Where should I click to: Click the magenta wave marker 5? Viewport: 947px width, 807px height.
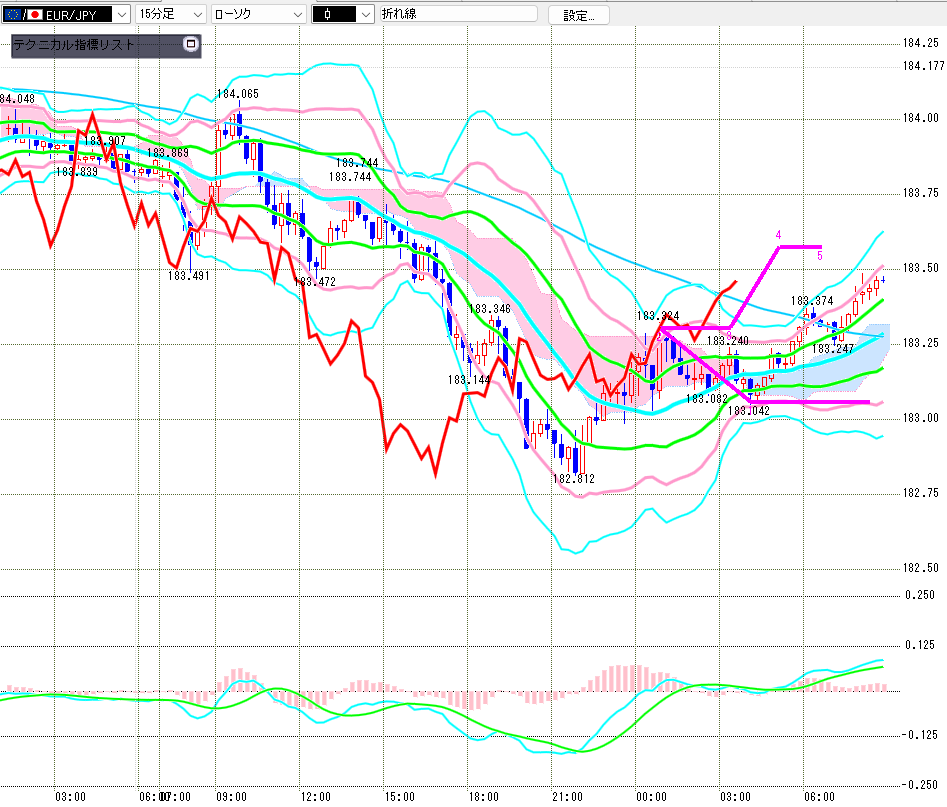tap(819, 256)
